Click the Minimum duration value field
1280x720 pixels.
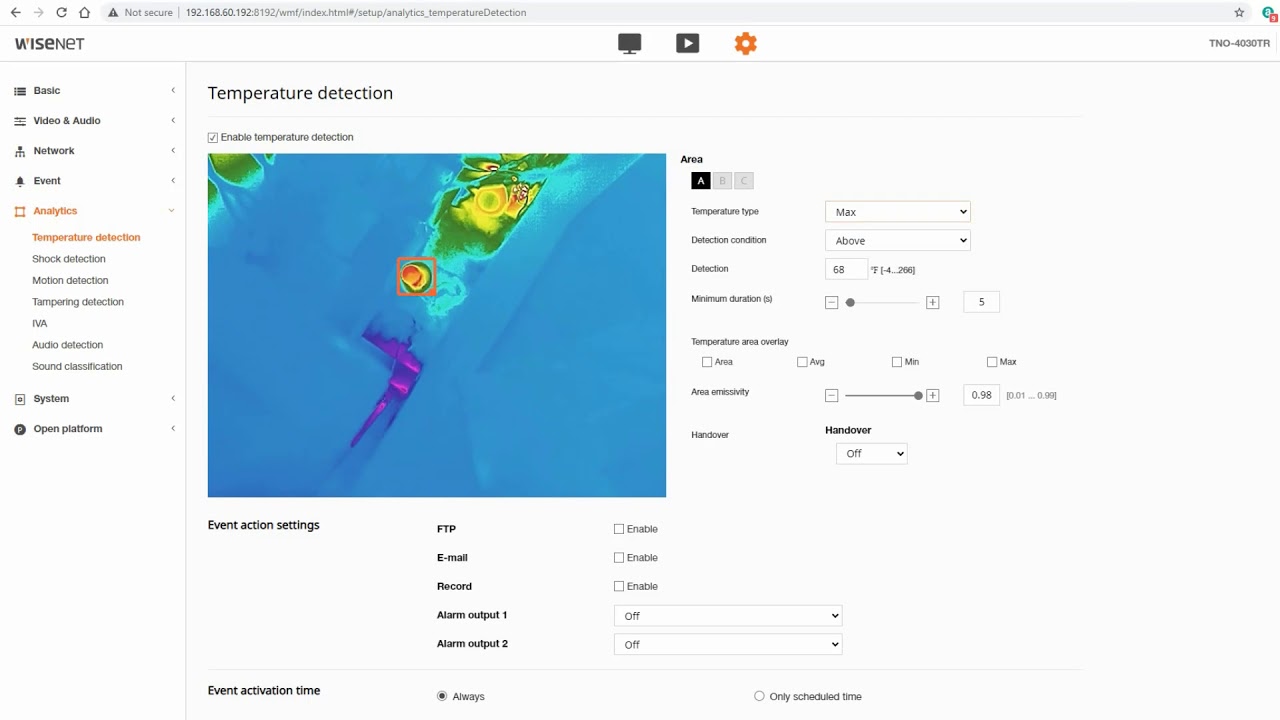981,302
